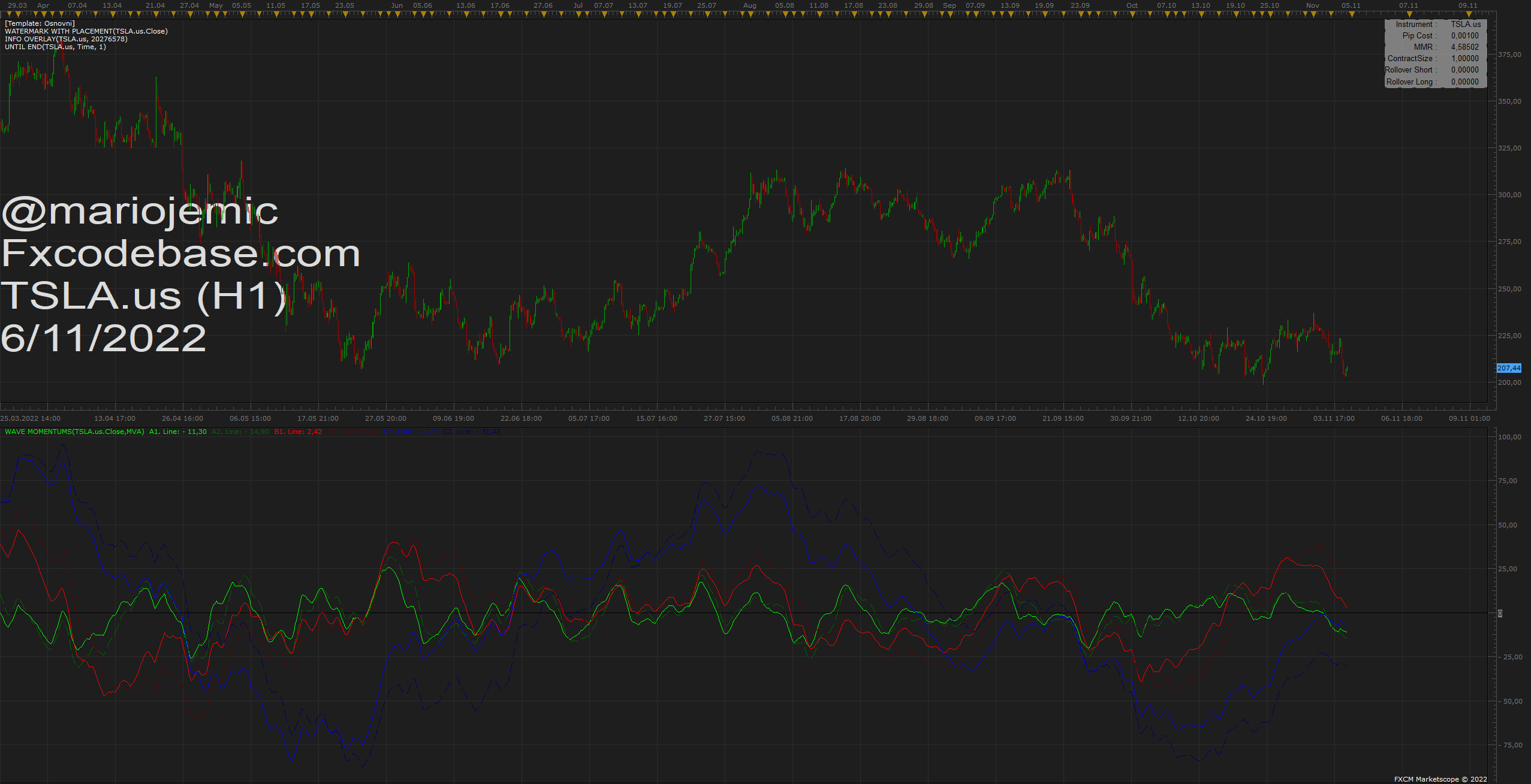Click the '05.08 21:00' time axis label
Screen dimensions: 1531x784
point(792,418)
